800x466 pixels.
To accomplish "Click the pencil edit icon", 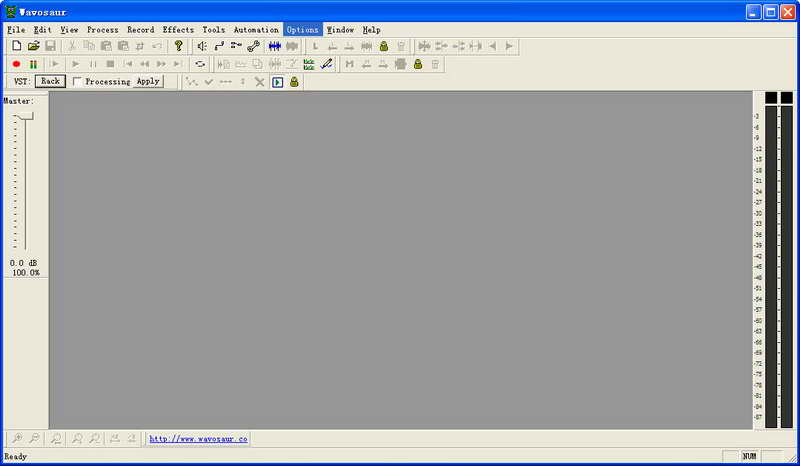I will point(327,64).
